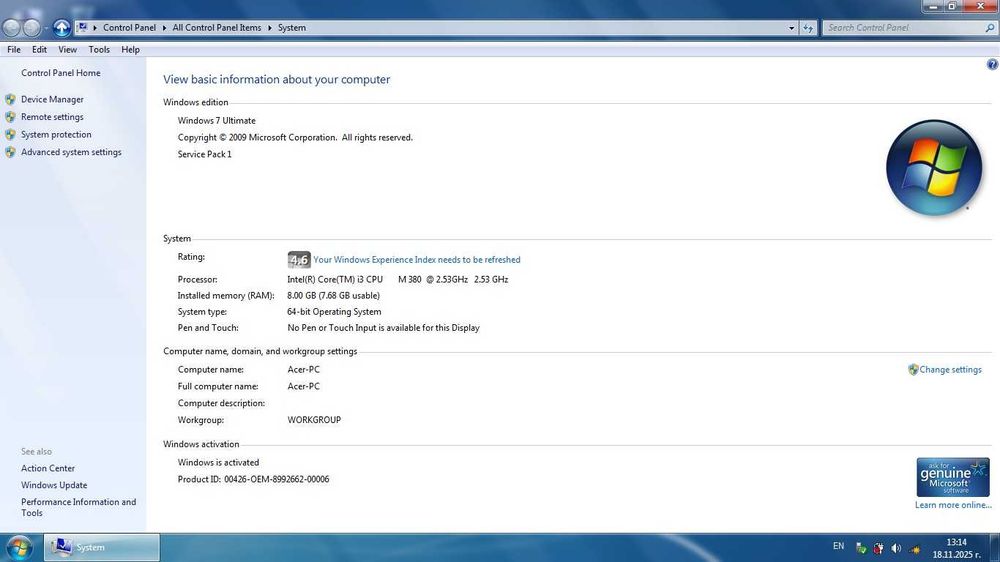The image size is (1000, 562).
Task: Click Windows is activated text
Action: click(218, 462)
